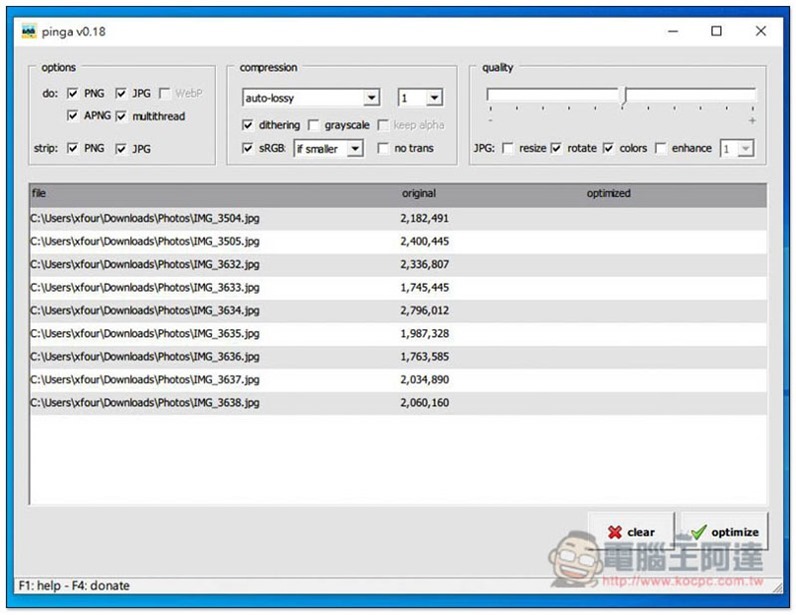The width and height of the screenshot is (796, 615).
Task: Click the 'optimized' column header
Action: [609, 193]
